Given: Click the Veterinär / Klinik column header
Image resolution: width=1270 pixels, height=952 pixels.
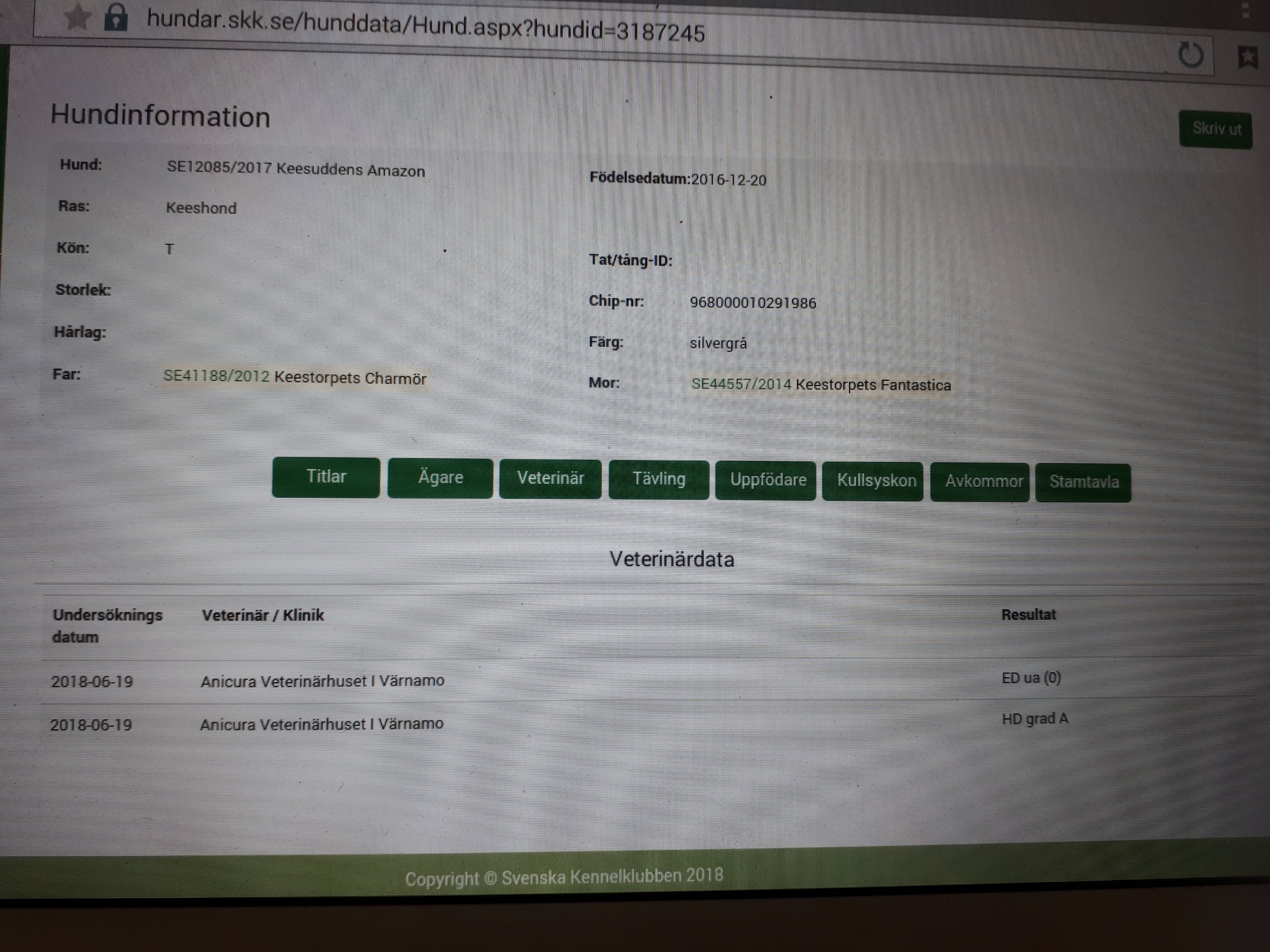Looking at the screenshot, I should click(262, 616).
